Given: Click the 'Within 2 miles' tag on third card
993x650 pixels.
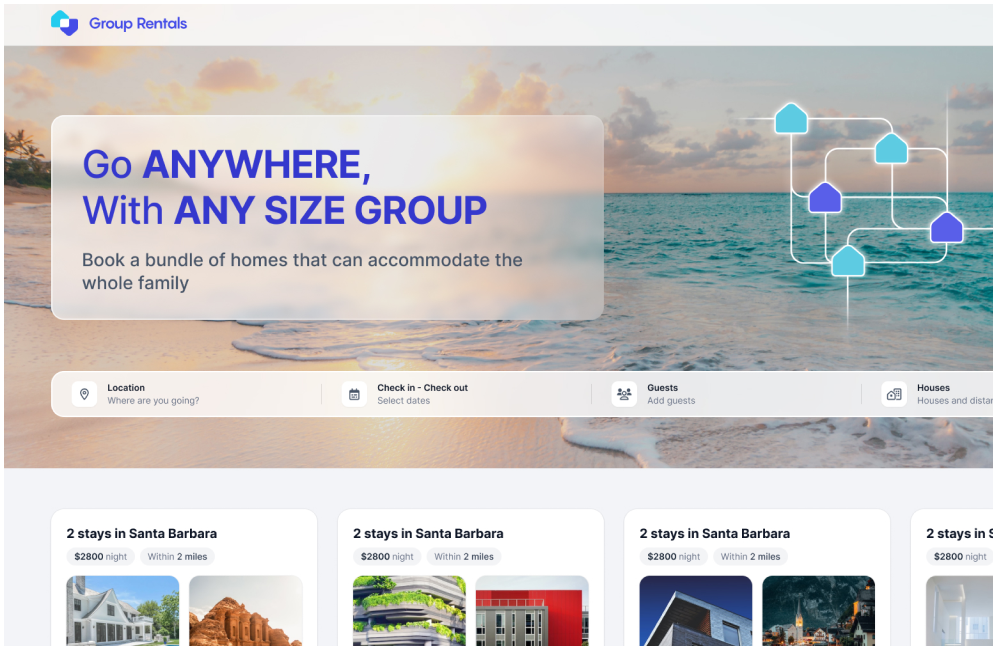Looking at the screenshot, I should click(x=750, y=556).
